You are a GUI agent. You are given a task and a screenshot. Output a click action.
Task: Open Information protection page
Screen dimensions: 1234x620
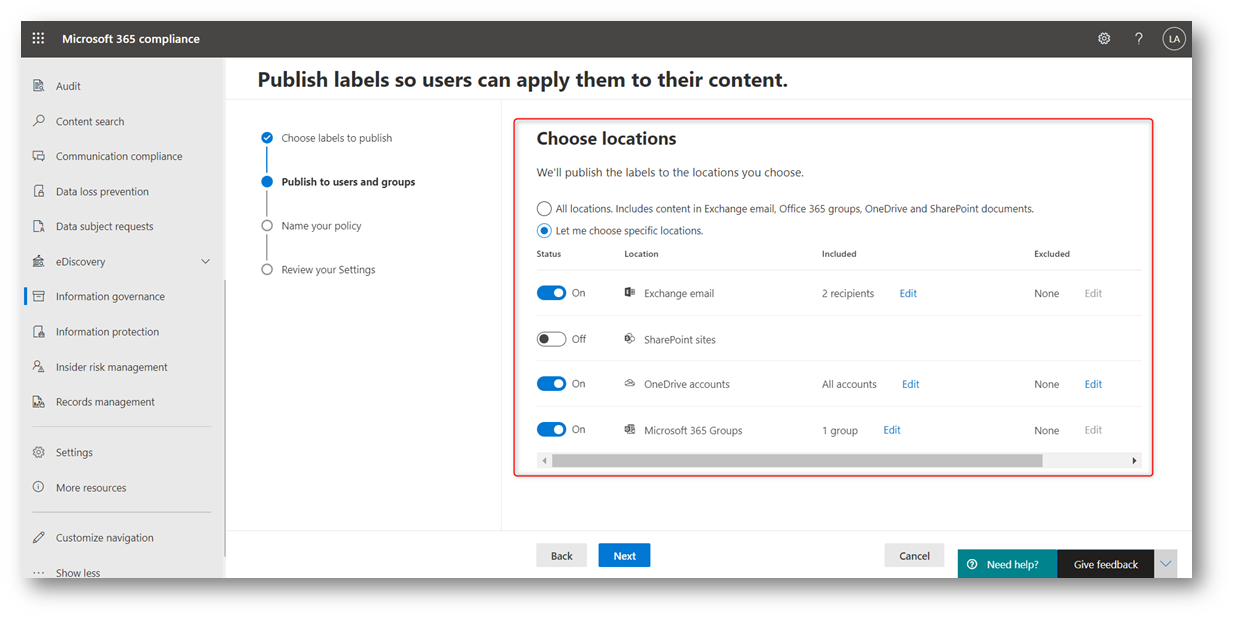[107, 331]
